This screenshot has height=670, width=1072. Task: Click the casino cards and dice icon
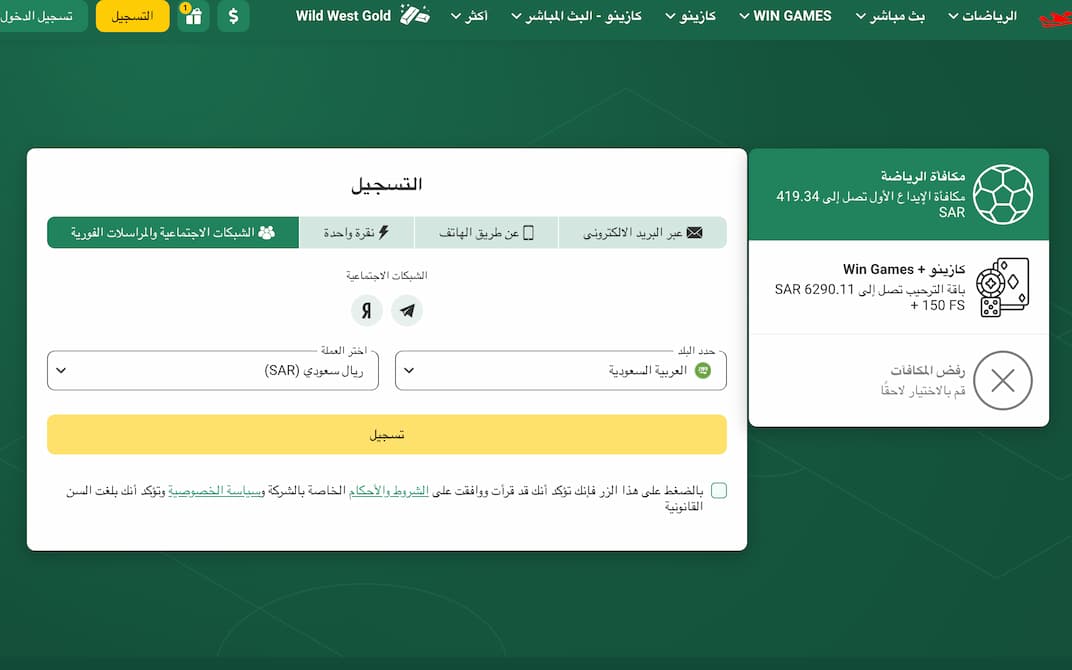[1002, 287]
